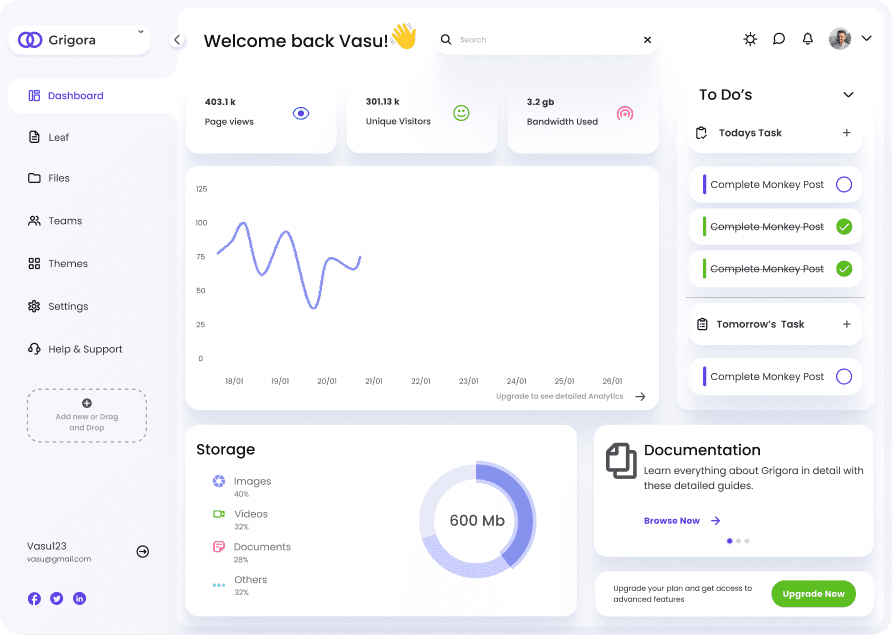
Task: Open the Files section
Action: point(60,178)
